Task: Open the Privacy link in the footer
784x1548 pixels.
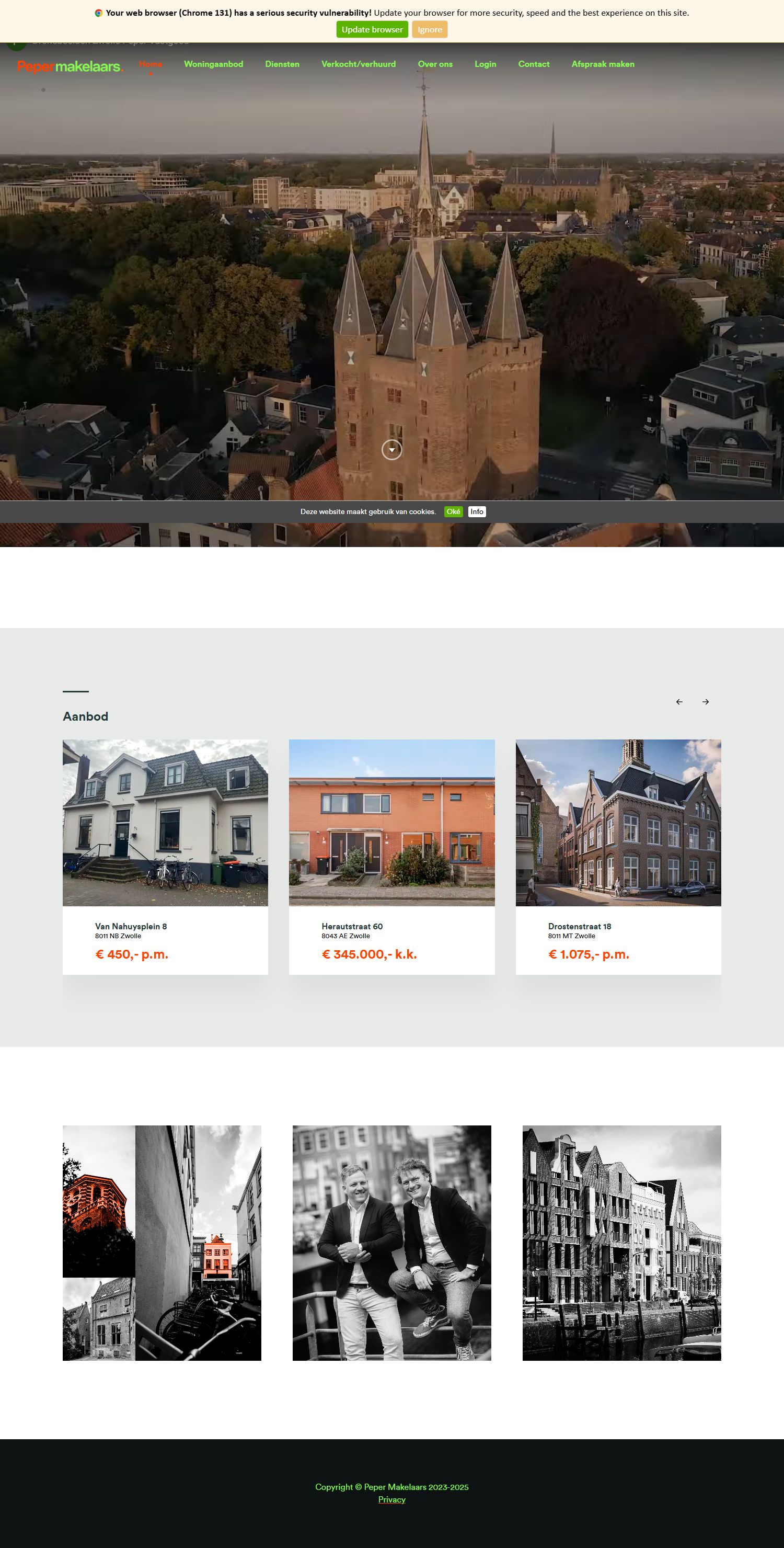Action: (391, 1499)
